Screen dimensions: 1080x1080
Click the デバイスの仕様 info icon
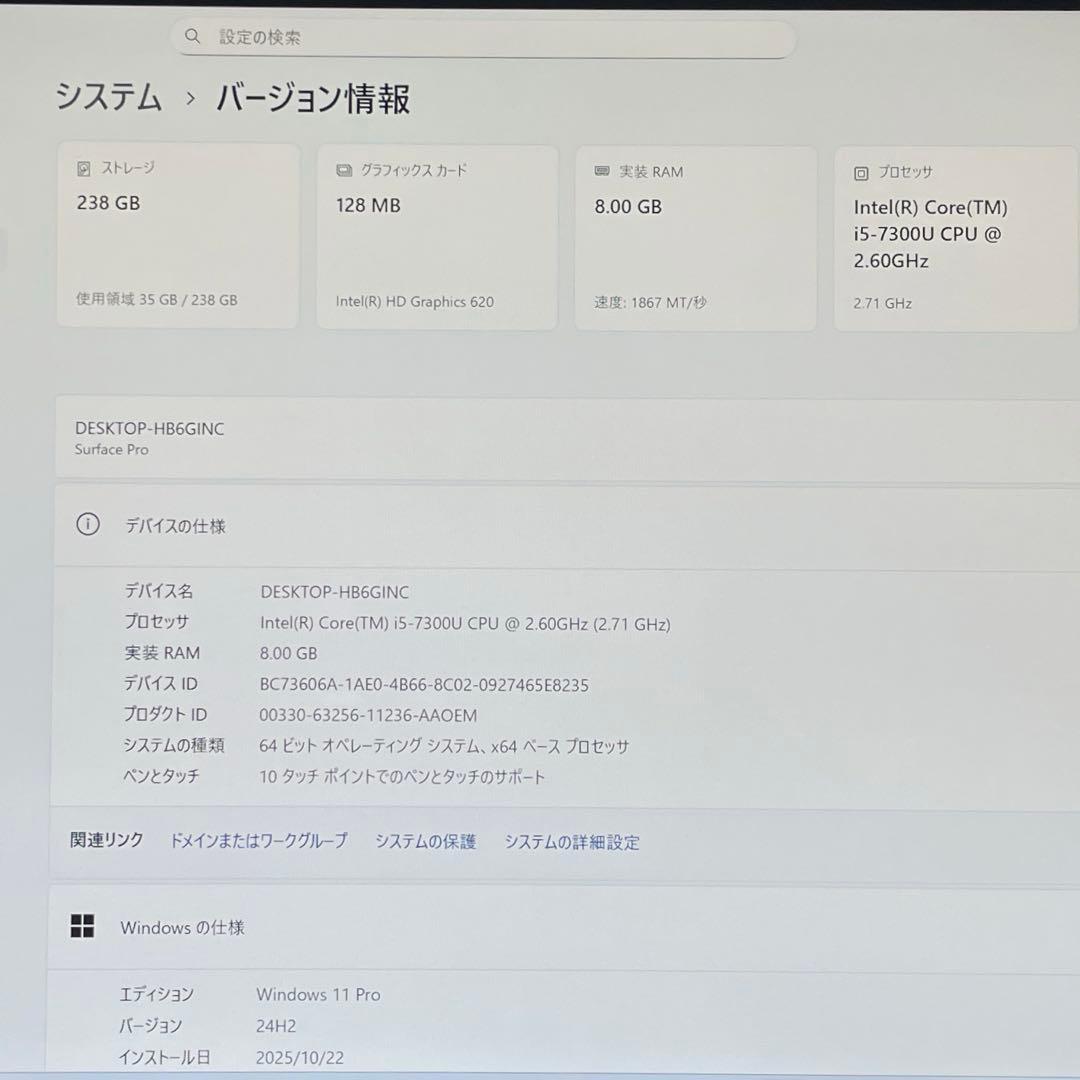tap(88, 524)
